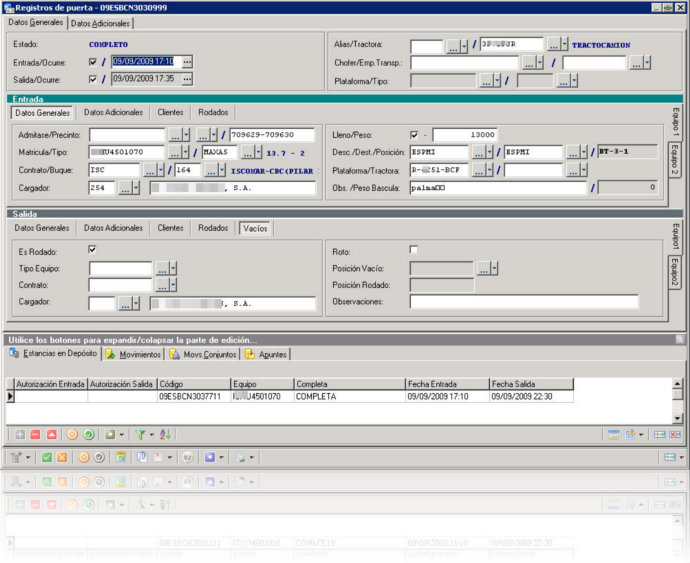Click the green funnel filter icon
The height and width of the screenshot is (563, 690).
coord(140,435)
